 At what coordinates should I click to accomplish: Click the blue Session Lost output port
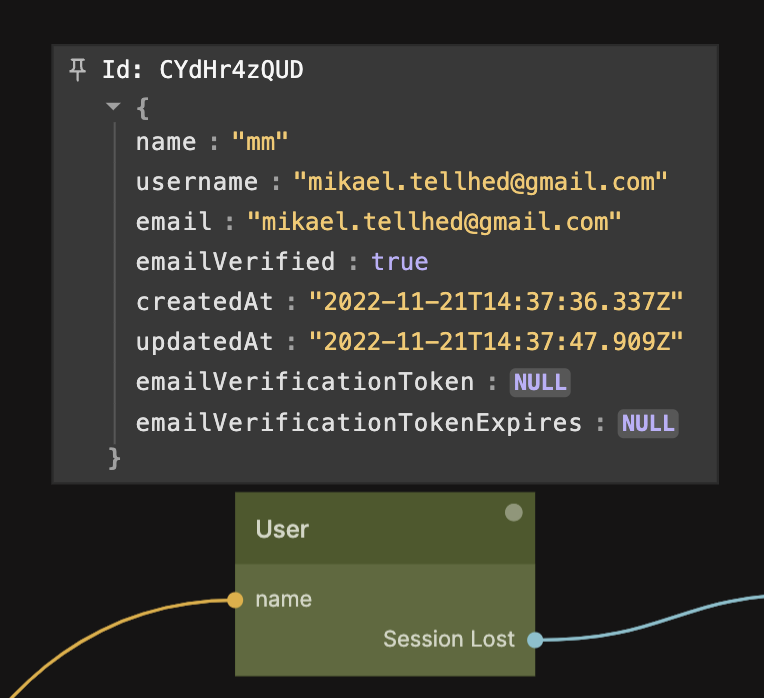pos(535,639)
